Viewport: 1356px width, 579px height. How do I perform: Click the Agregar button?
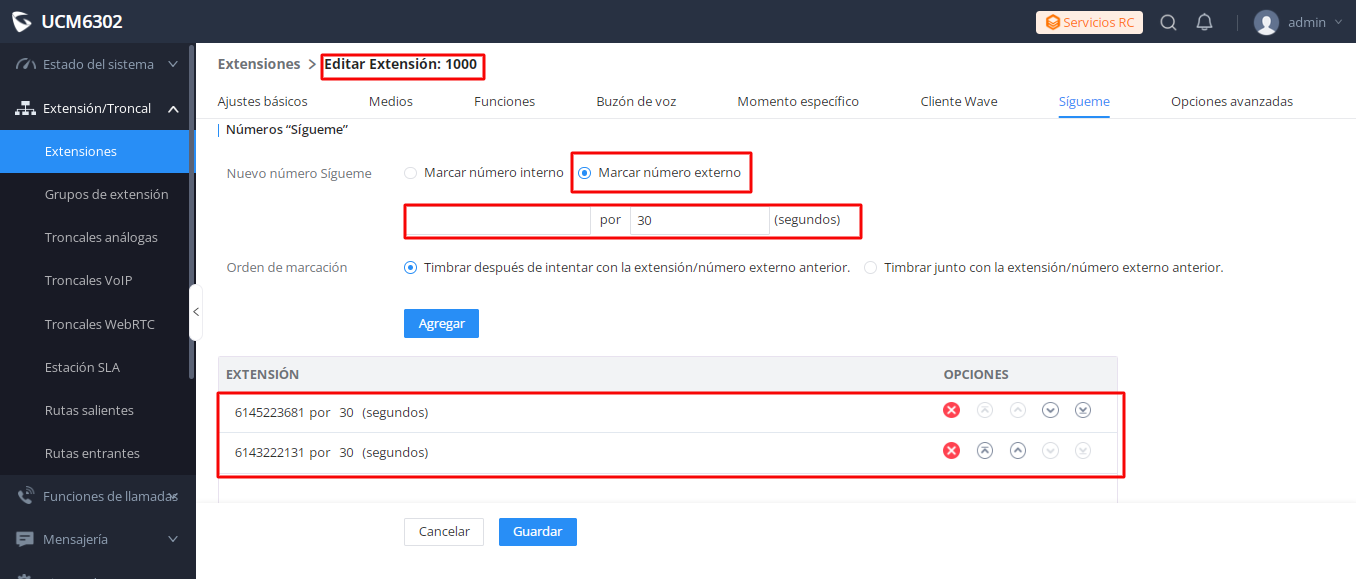pyautogui.click(x=441, y=324)
